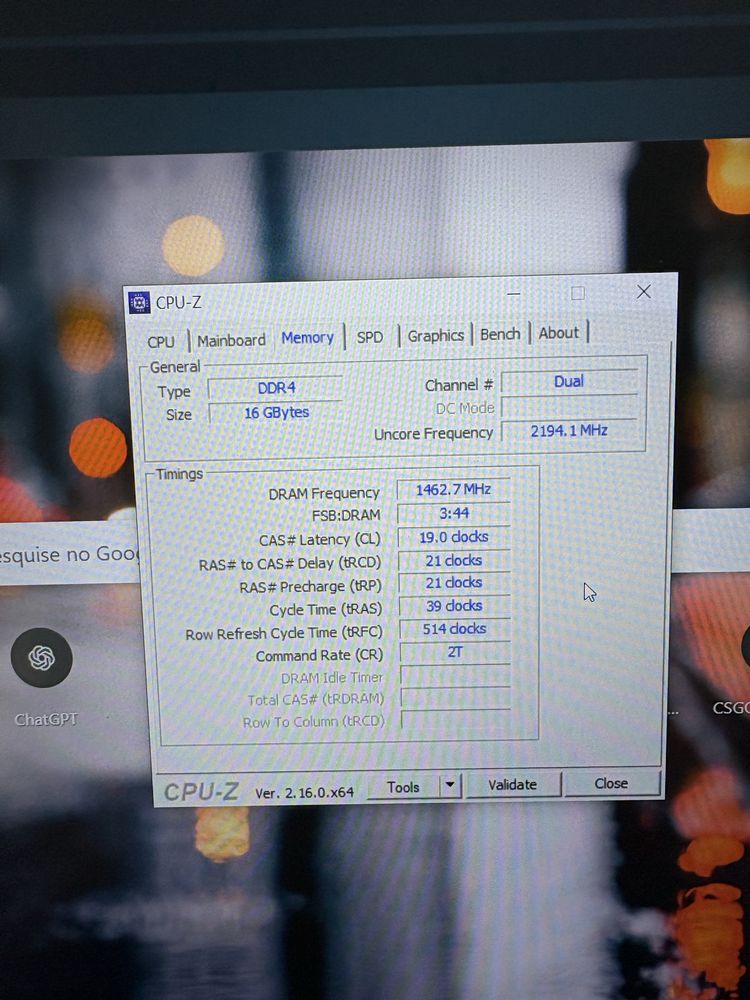Open the CPU tab in CPU-Z
The width and height of the screenshot is (750, 1000).
(161, 342)
